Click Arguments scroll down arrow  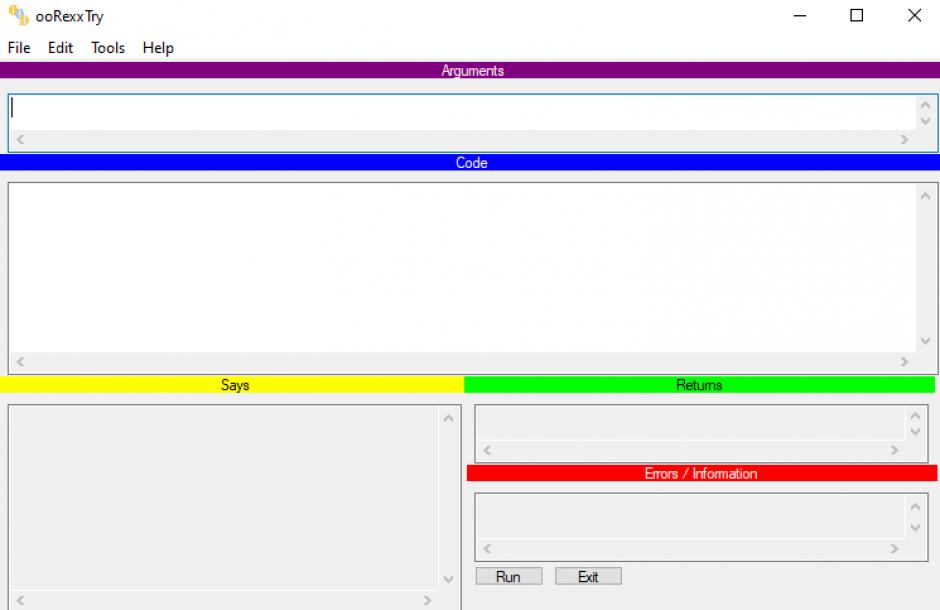(x=926, y=121)
